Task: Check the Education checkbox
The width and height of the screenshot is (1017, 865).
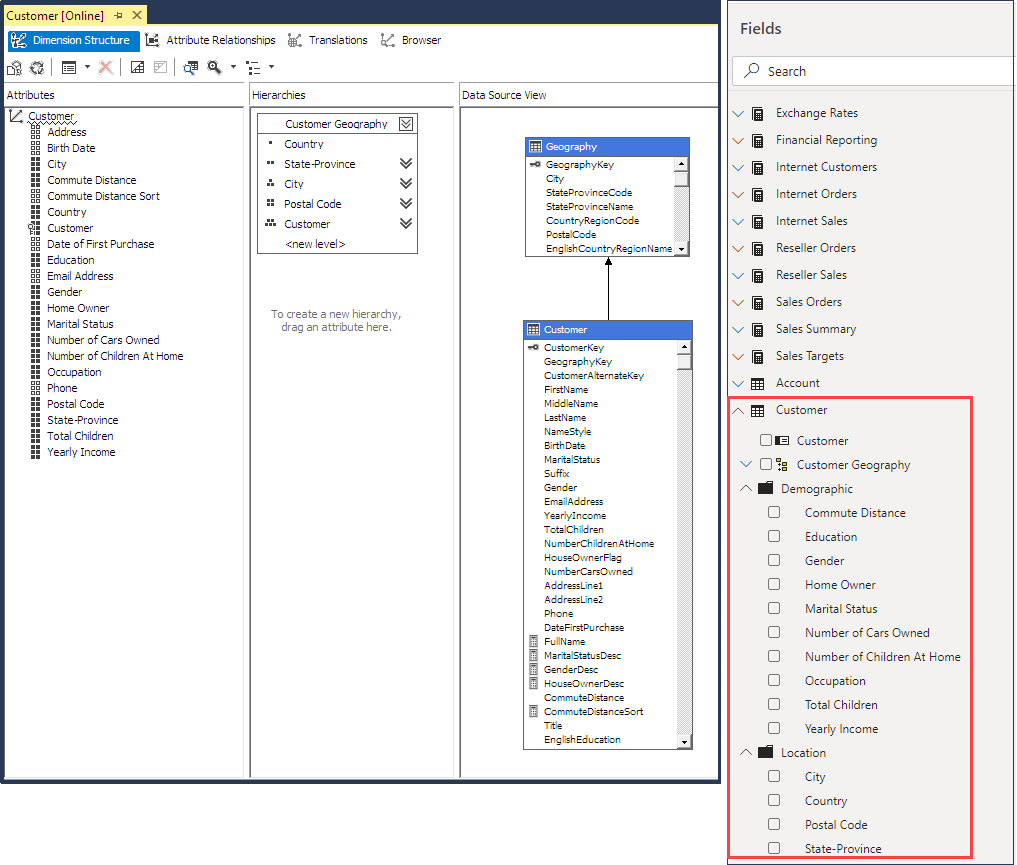Action: (x=774, y=536)
